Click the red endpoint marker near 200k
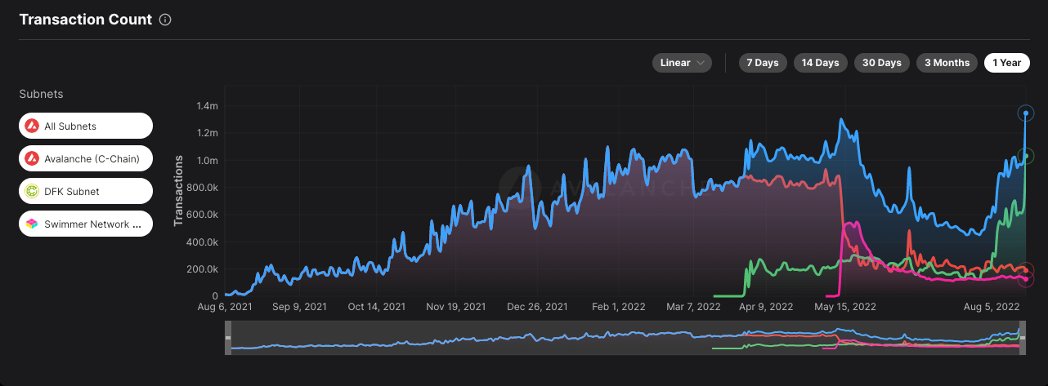This screenshot has height=386, width=1048. pos(1025,269)
